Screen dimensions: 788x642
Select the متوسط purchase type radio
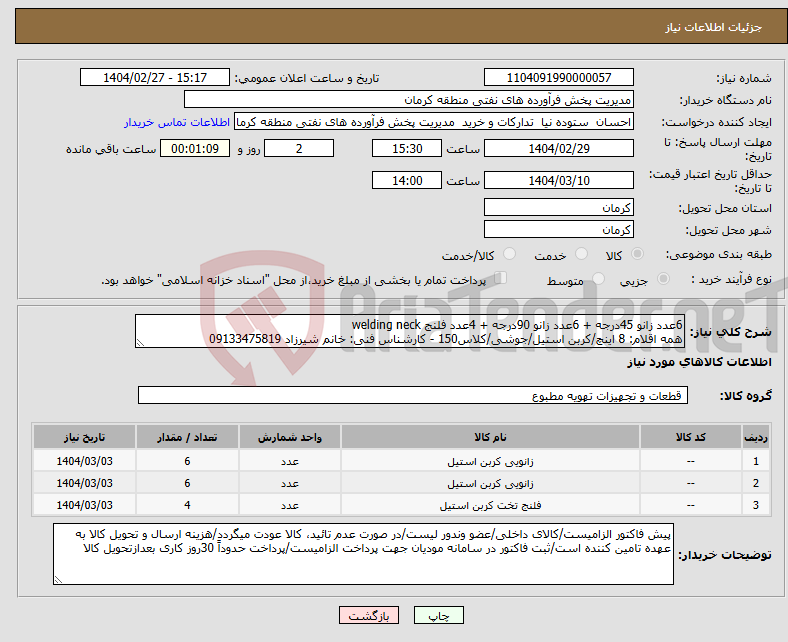(598, 279)
